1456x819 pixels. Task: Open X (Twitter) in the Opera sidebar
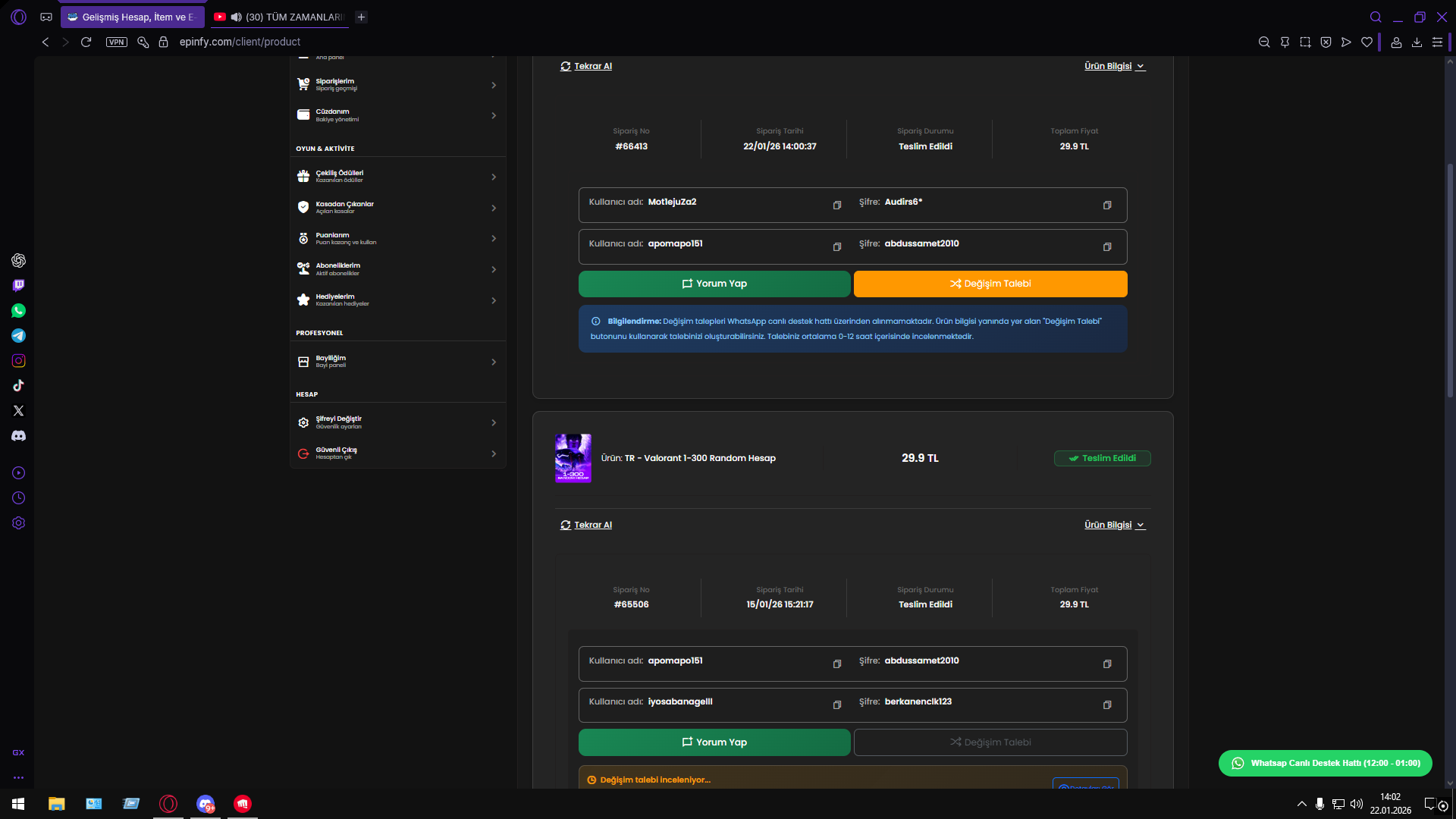point(19,411)
